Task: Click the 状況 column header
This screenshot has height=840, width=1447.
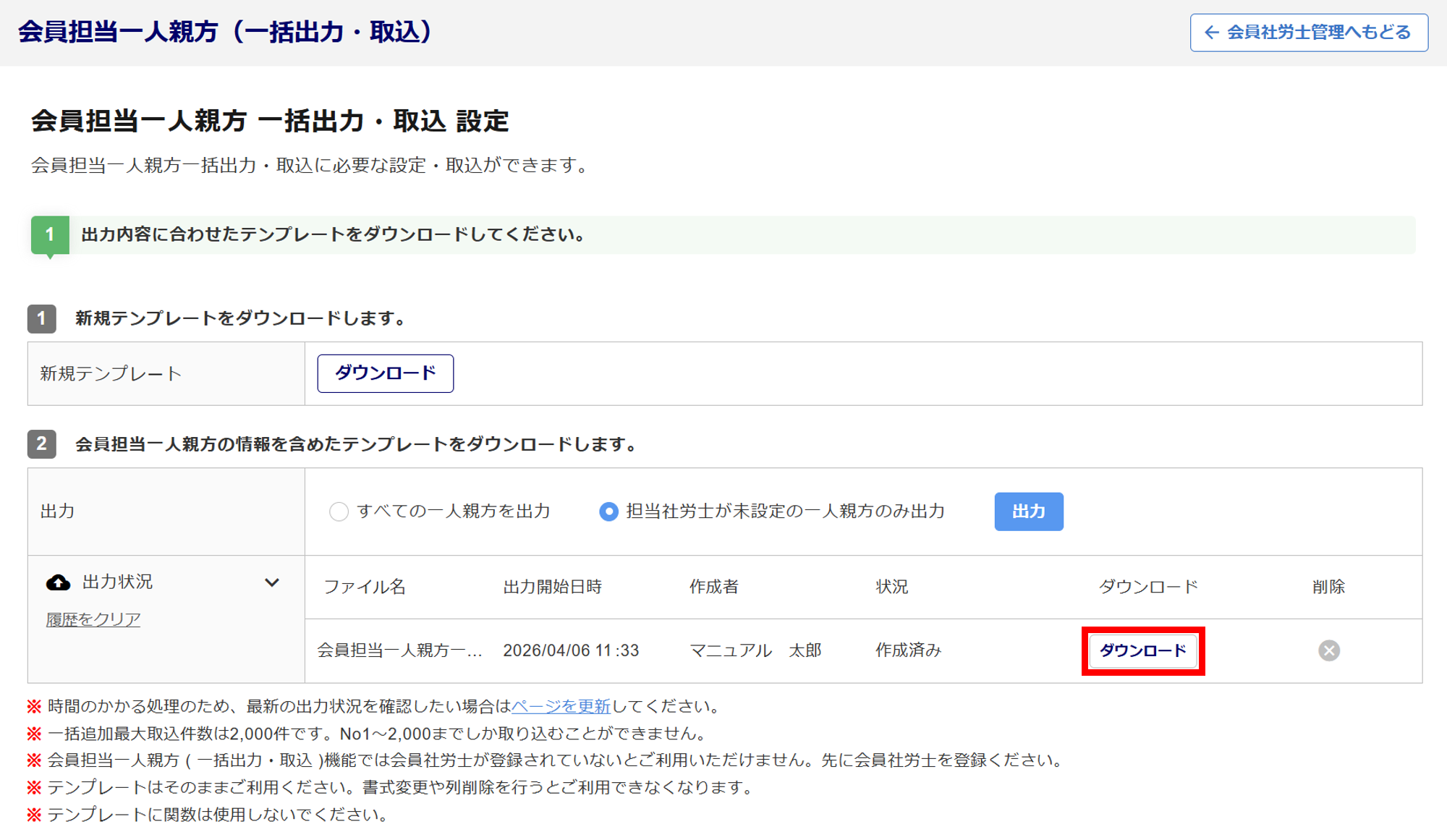Action: (891, 587)
